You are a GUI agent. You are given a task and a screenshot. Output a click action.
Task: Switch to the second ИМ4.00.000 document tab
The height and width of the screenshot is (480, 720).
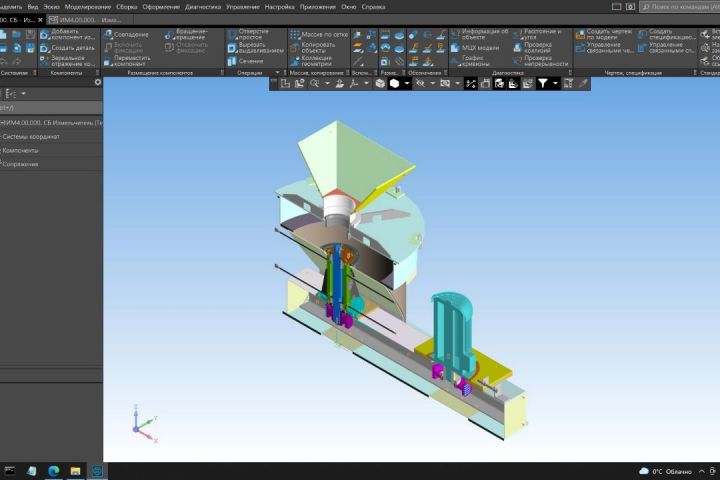[x=90, y=20]
